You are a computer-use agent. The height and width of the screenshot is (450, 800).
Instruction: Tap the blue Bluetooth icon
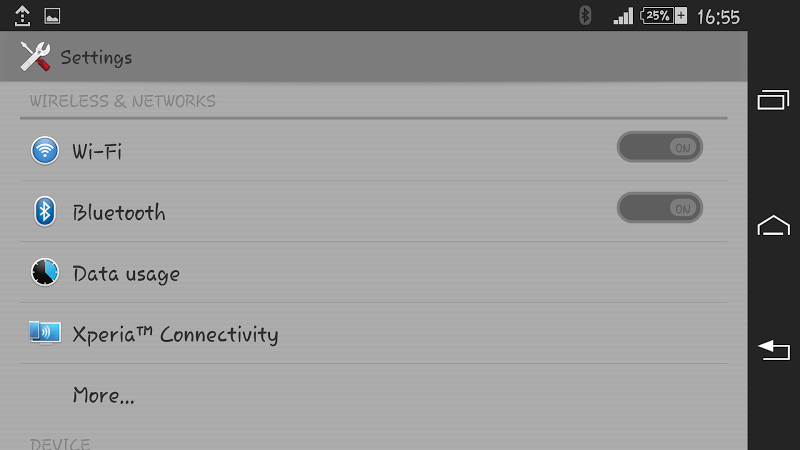(x=45, y=212)
